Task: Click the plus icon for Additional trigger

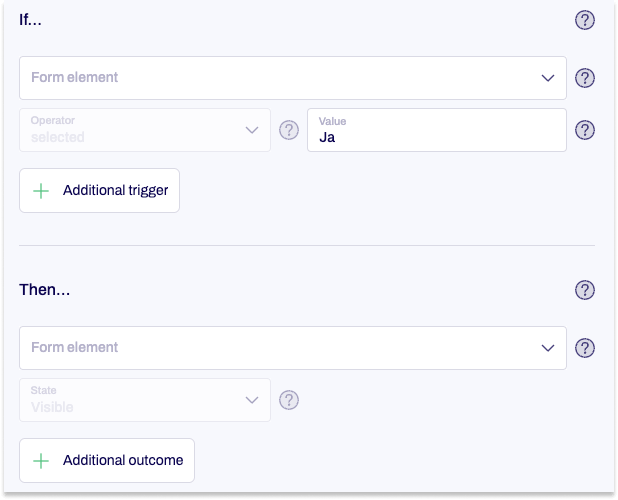Action: (x=41, y=191)
